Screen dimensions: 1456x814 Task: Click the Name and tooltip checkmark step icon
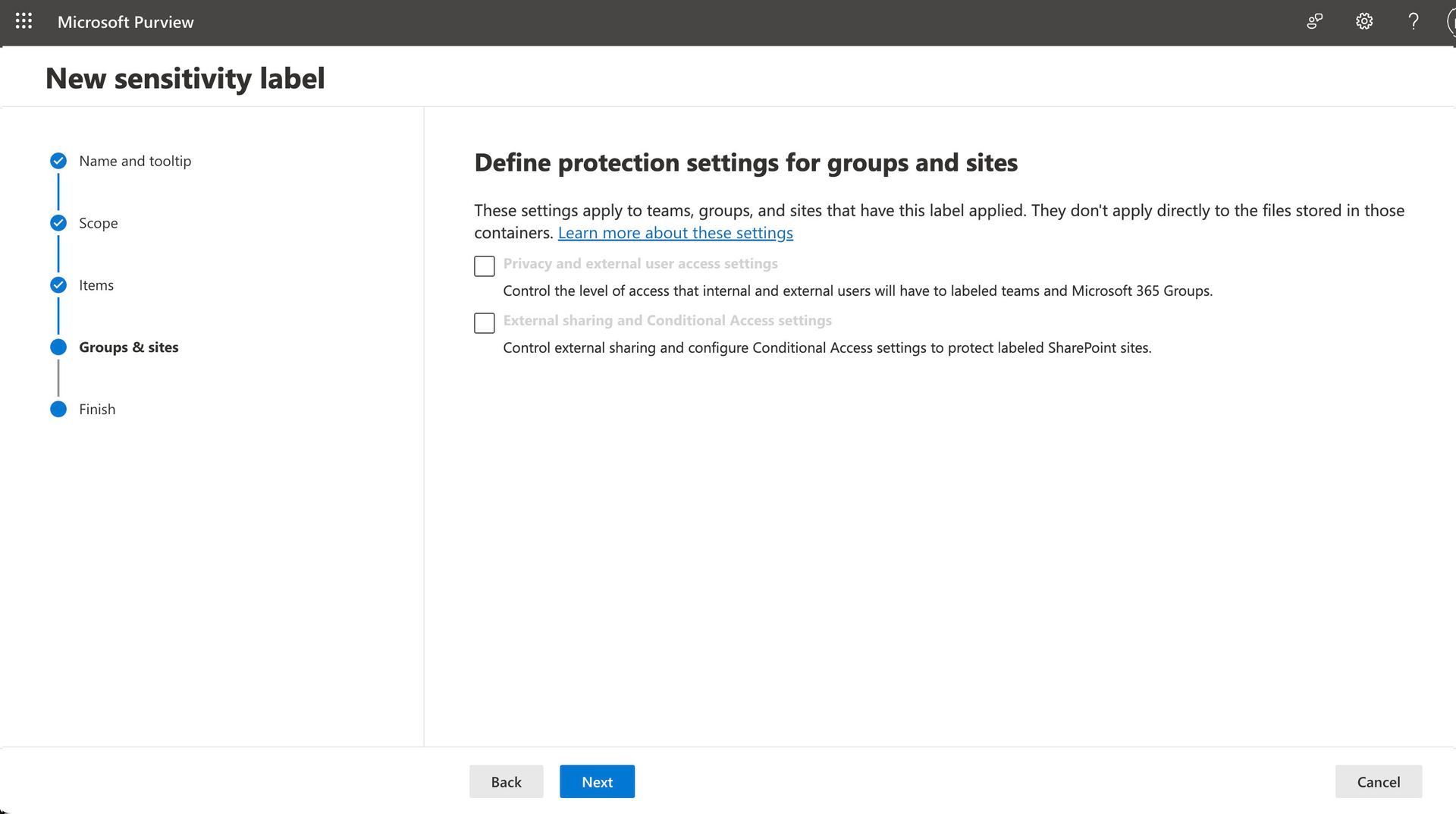point(58,161)
